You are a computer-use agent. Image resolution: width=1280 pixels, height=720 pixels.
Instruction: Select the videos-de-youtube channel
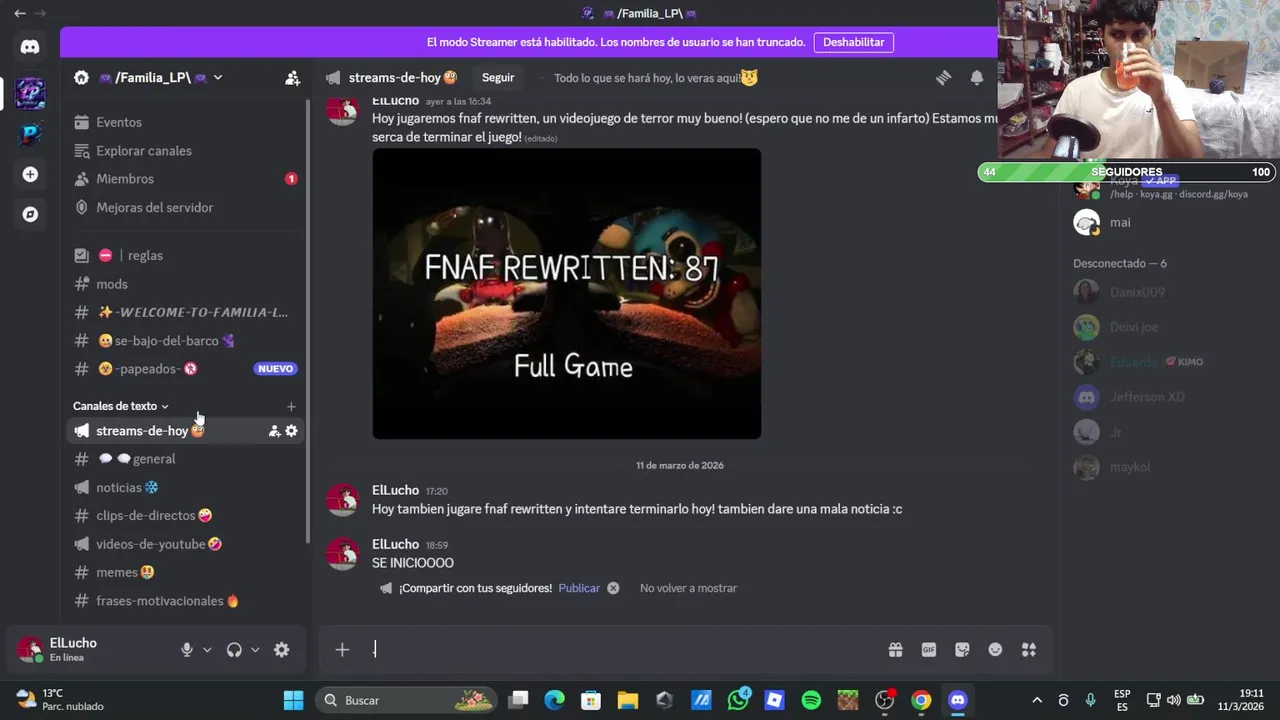[x=186, y=544]
